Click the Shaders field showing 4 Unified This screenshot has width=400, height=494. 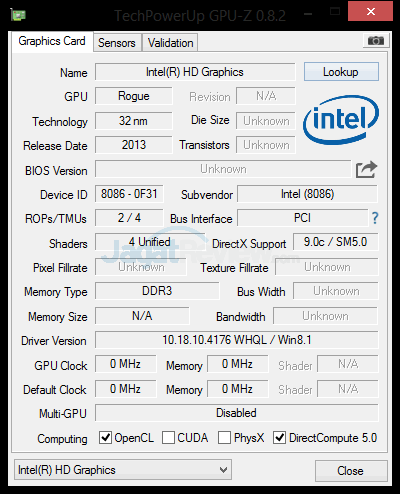tap(150, 242)
